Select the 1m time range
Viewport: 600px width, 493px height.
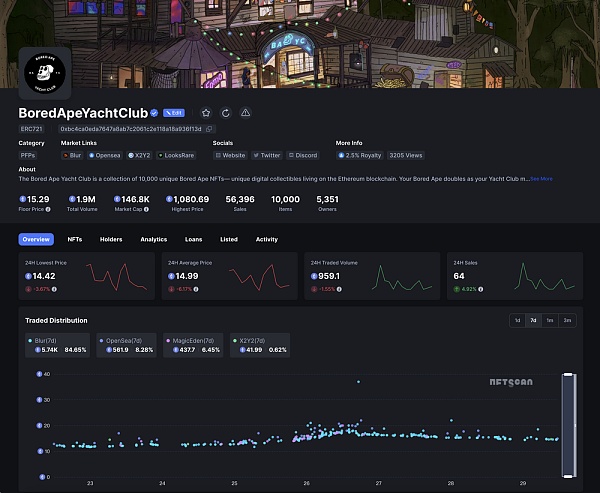(x=549, y=320)
